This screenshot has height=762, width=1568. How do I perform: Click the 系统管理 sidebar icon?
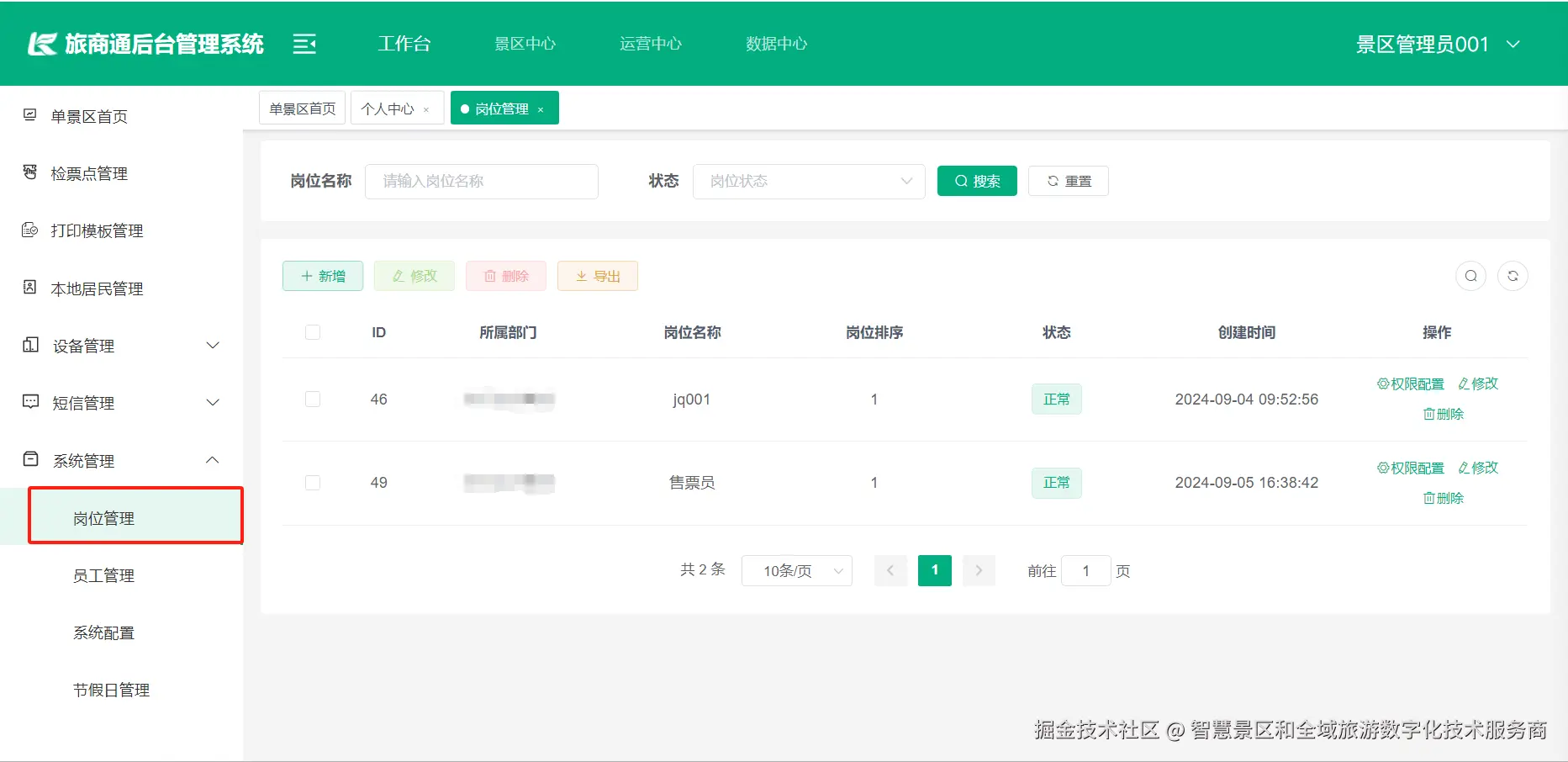point(31,459)
